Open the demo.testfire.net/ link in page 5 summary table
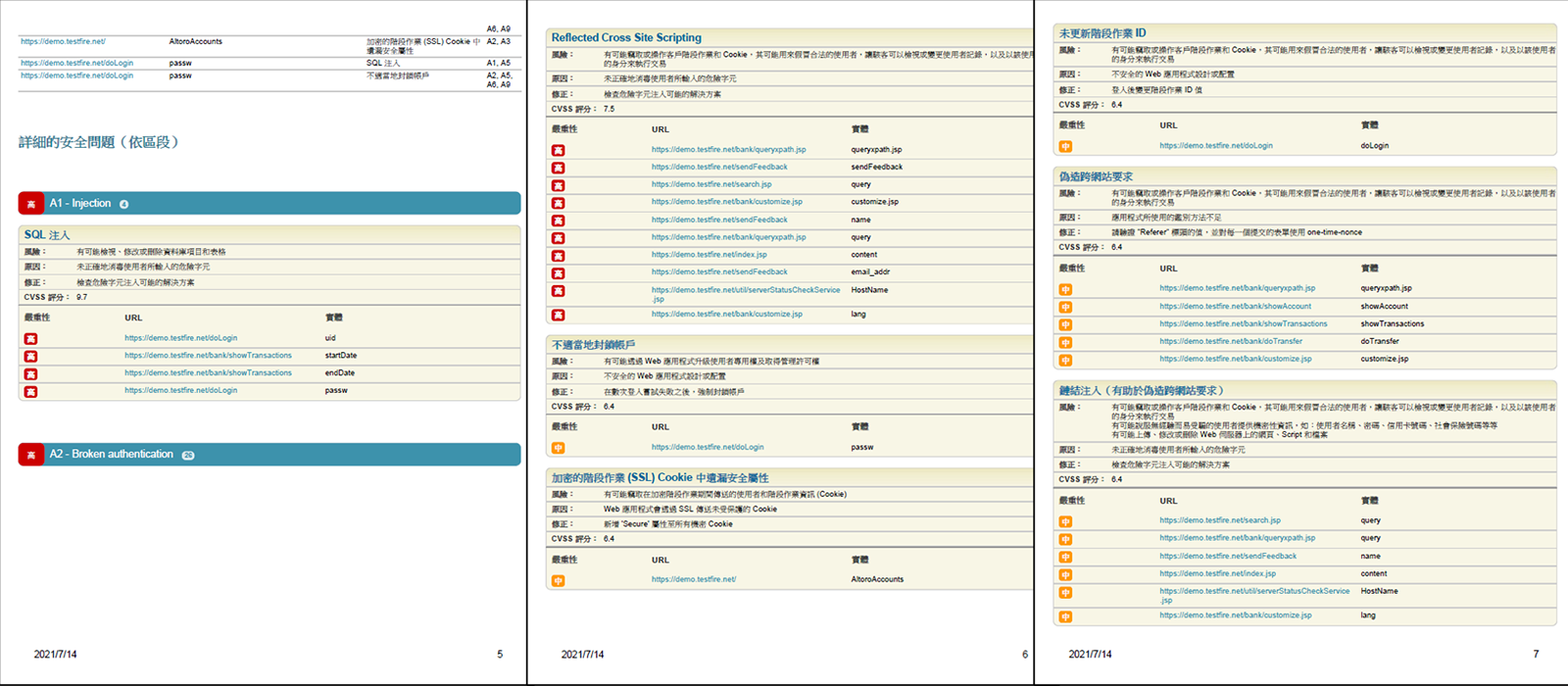This screenshot has width=1568, height=686. coord(63,41)
